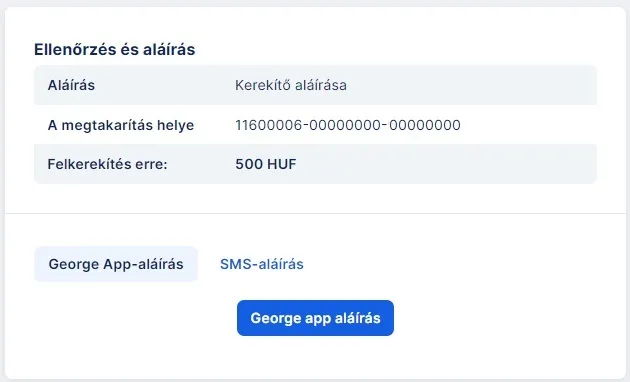Image resolution: width=630 pixels, height=382 pixels.
Task: Select the George App-aláírás tab
Action: click(x=116, y=264)
